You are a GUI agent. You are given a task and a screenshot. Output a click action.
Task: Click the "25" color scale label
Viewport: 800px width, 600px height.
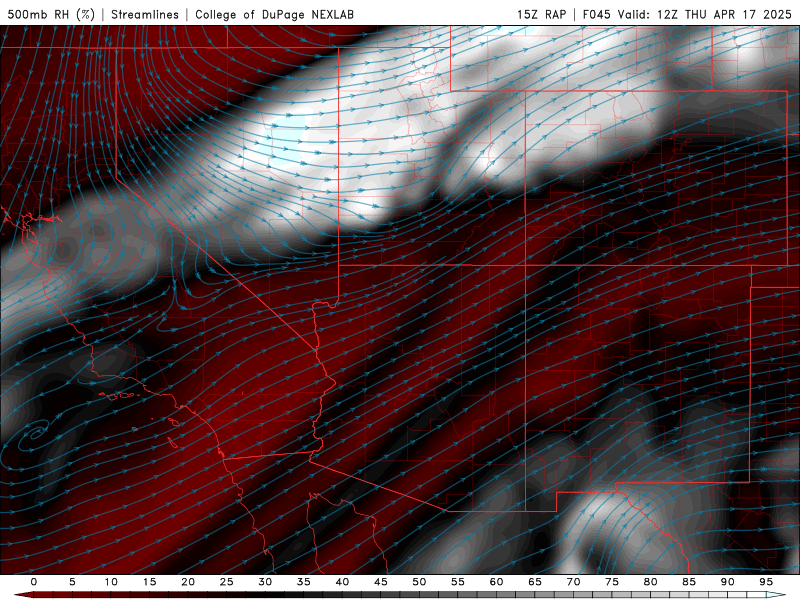click(227, 582)
